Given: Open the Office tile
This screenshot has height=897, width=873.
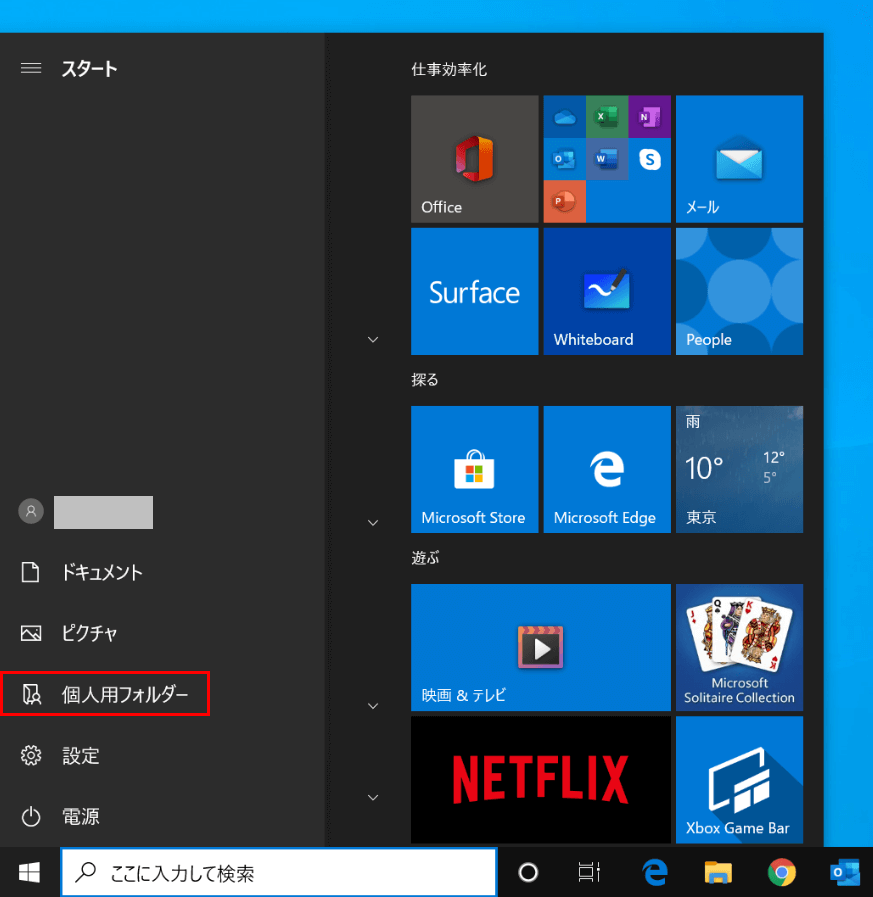Looking at the screenshot, I should pos(474,159).
